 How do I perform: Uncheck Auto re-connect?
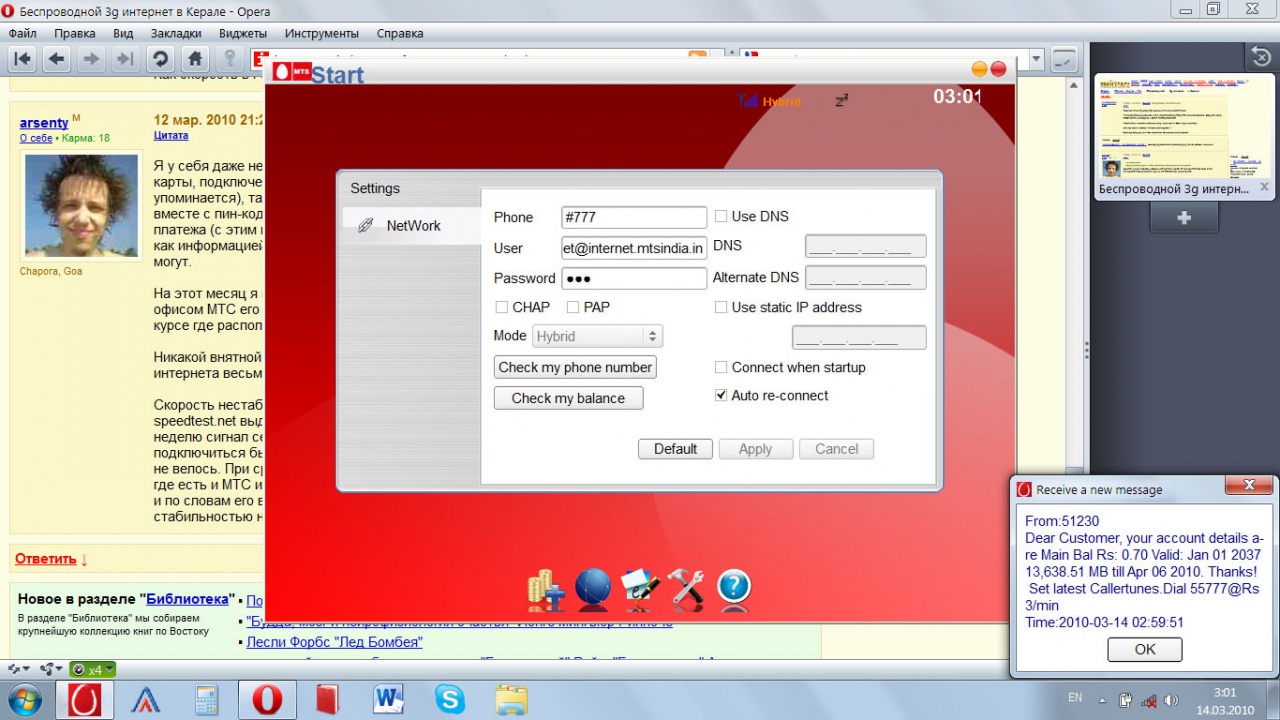click(x=721, y=396)
